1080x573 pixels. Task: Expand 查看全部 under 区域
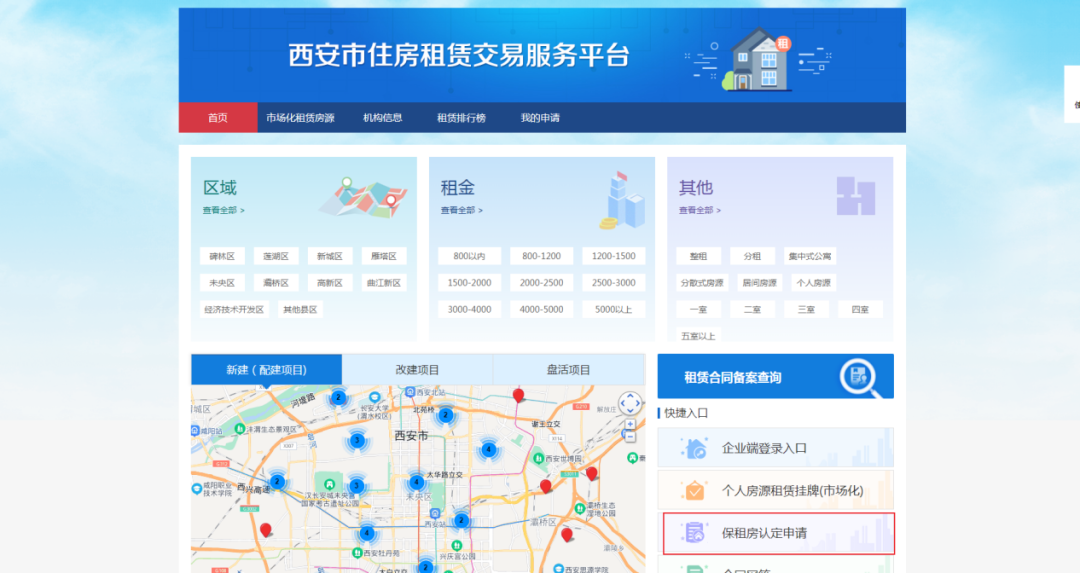tap(223, 211)
